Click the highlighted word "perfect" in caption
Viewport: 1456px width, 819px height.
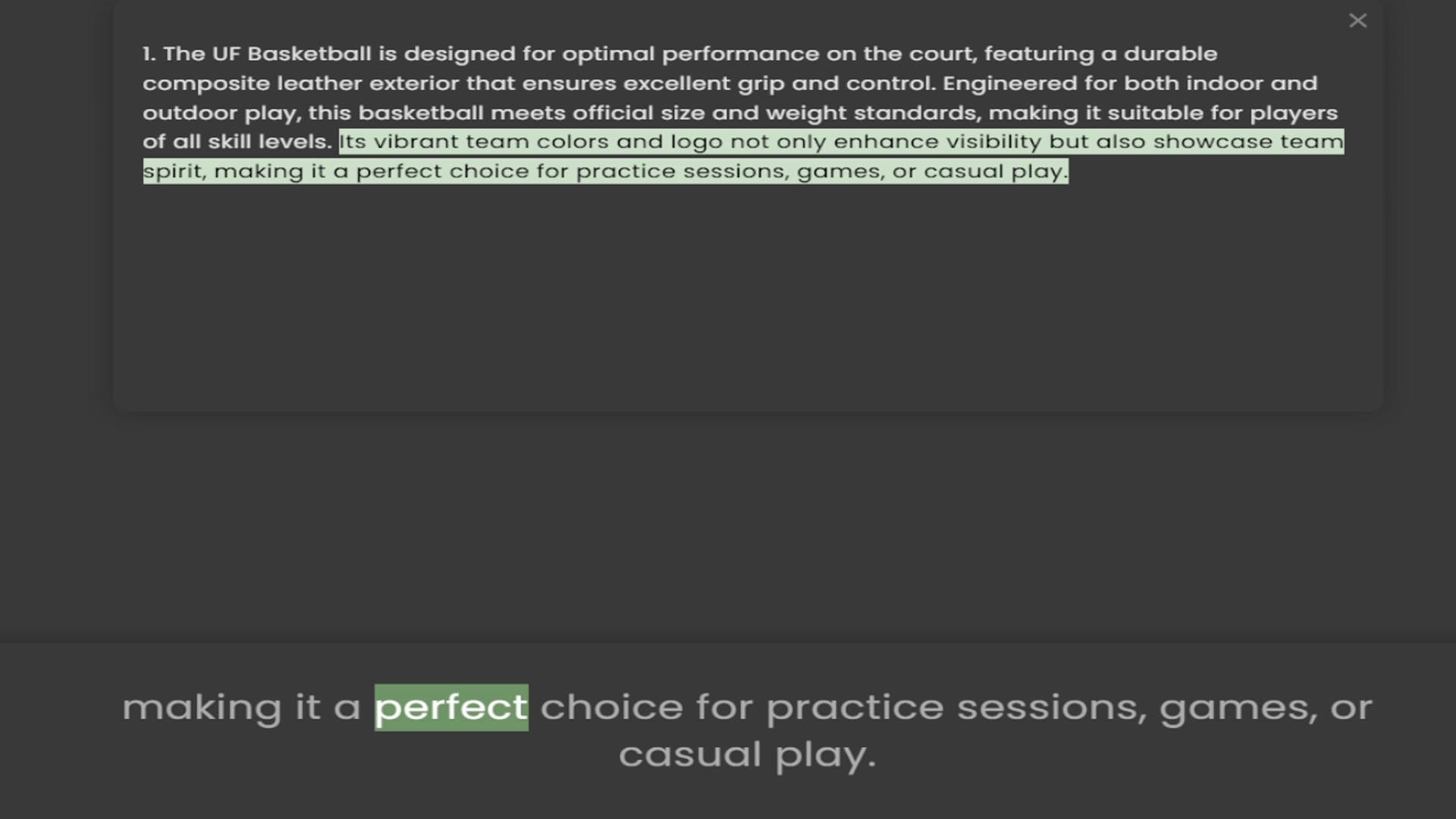click(451, 708)
